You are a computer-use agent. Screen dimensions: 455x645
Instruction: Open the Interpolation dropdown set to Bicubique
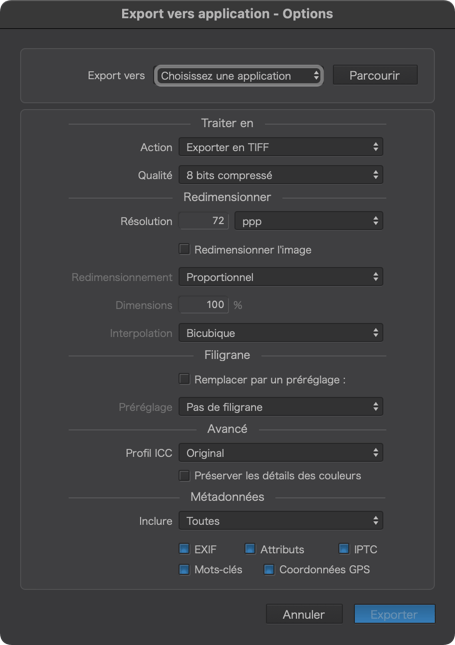(x=281, y=333)
